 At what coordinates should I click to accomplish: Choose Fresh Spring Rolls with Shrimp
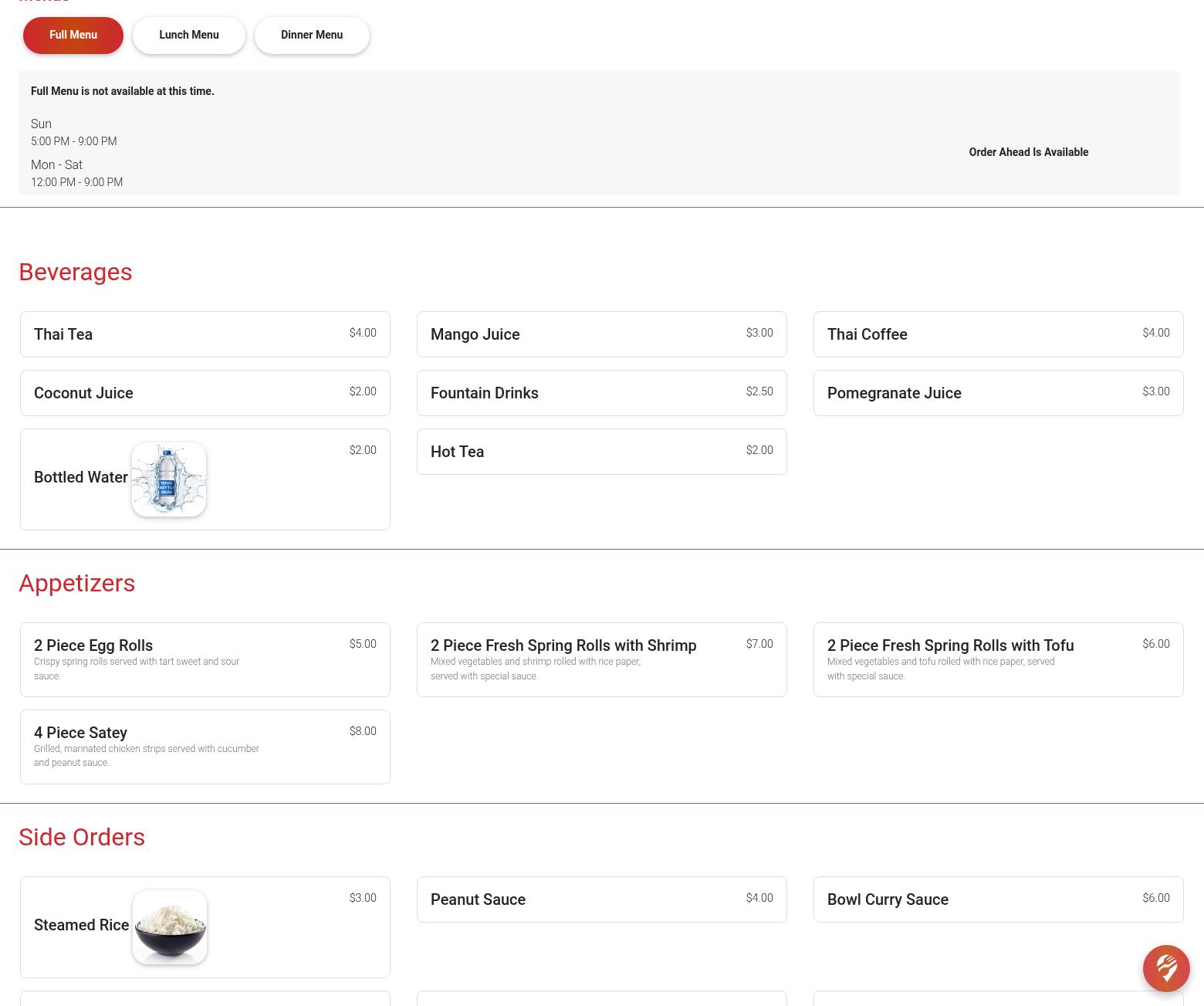click(601, 659)
